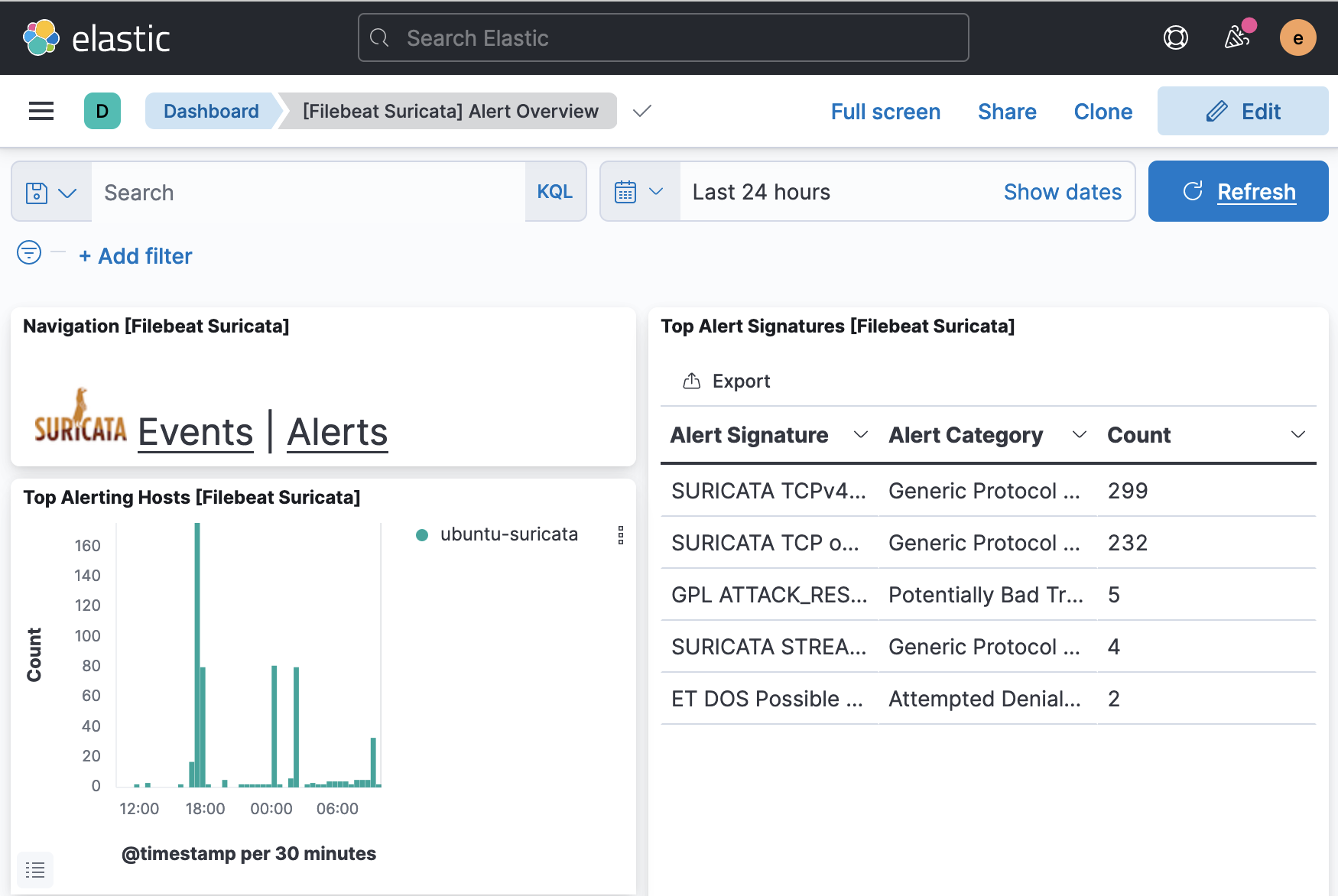Open the saved query menu
The width and height of the screenshot is (1338, 896).
point(51,192)
